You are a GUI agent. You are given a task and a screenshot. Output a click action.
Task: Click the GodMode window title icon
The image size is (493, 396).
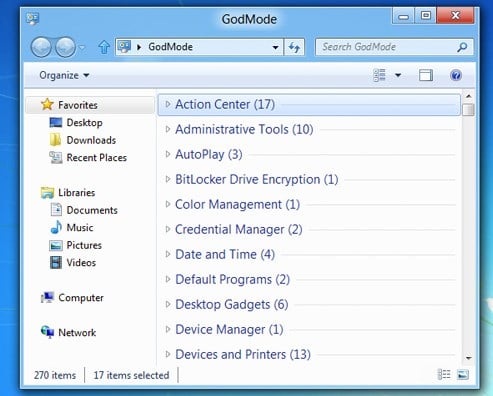point(33,19)
